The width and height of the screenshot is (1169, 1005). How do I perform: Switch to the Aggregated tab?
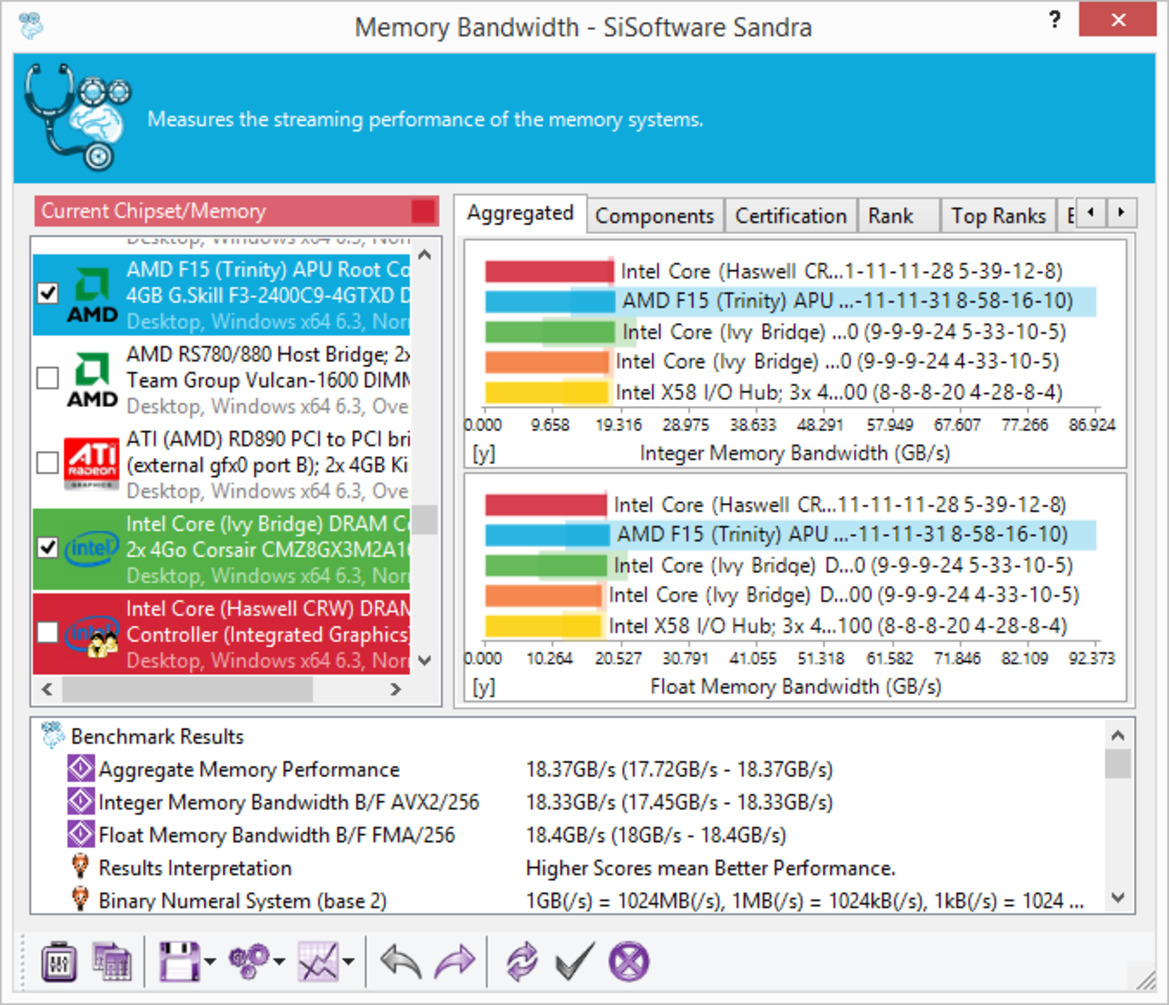520,213
